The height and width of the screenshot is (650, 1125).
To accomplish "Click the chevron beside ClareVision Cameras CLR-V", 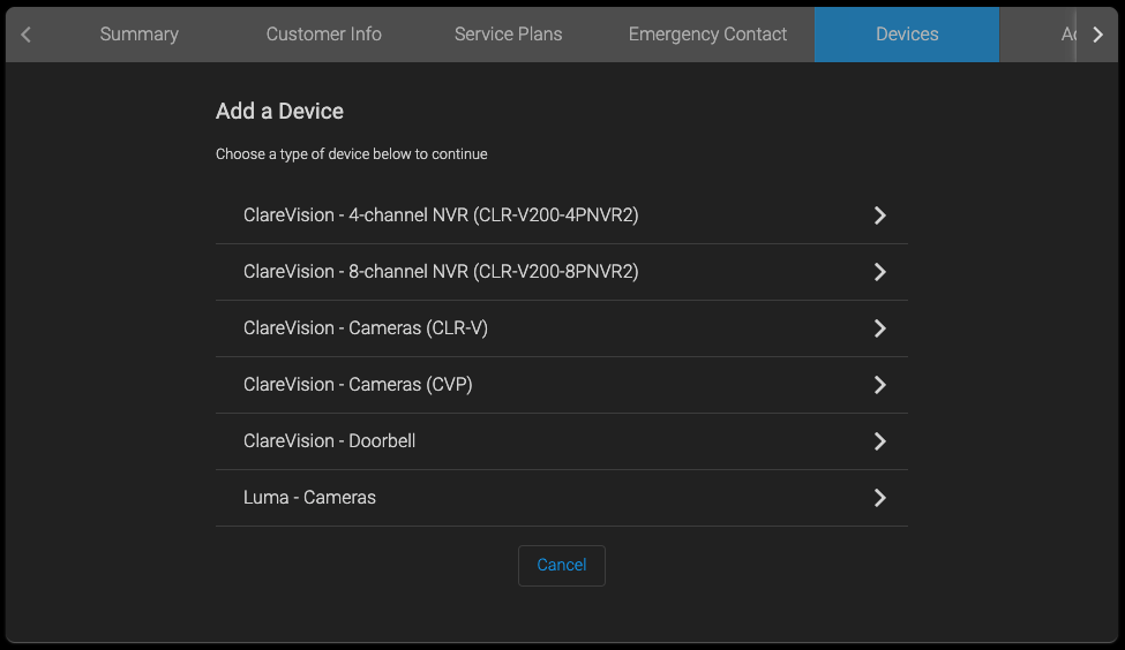I will 879,328.
